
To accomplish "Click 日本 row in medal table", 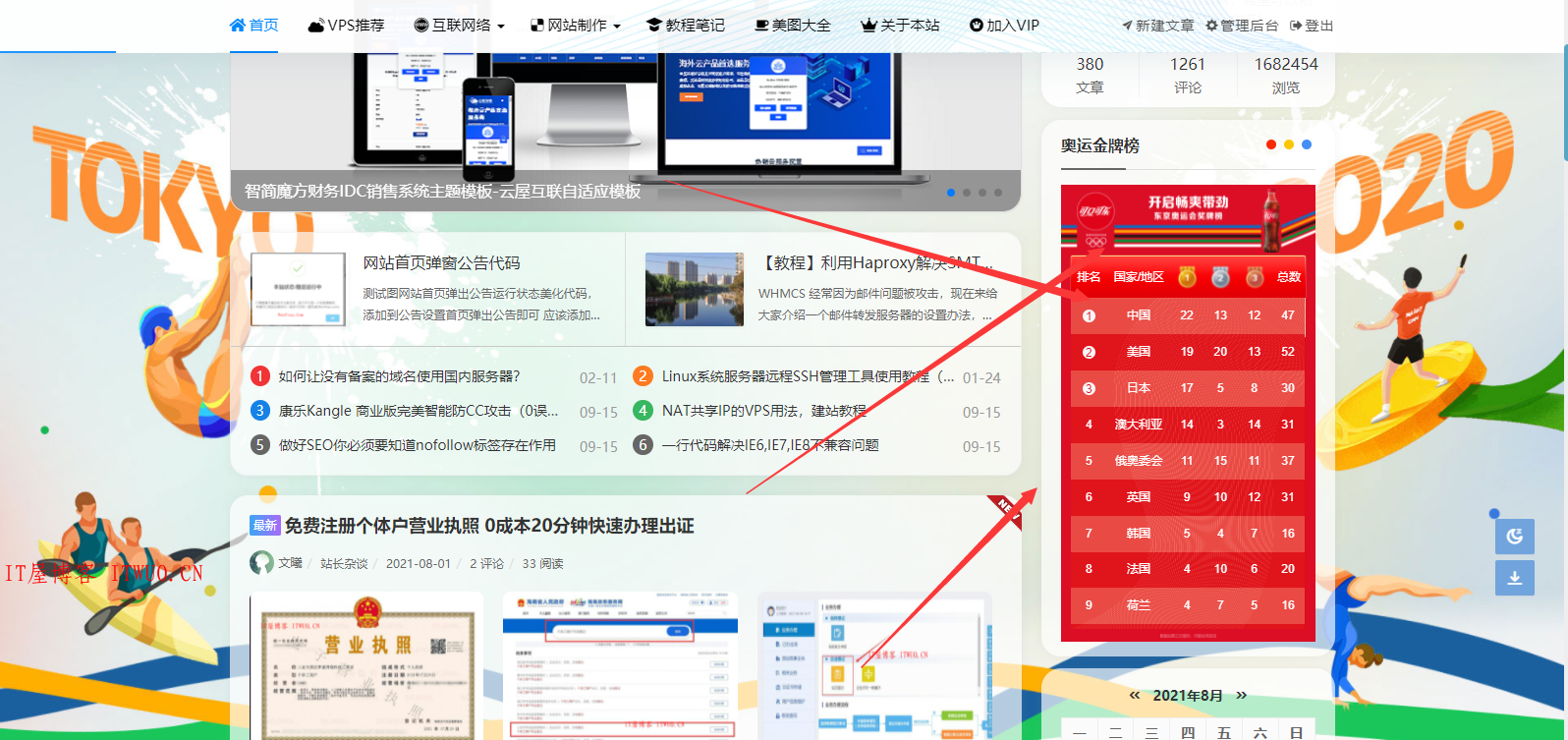I will (x=1188, y=388).
